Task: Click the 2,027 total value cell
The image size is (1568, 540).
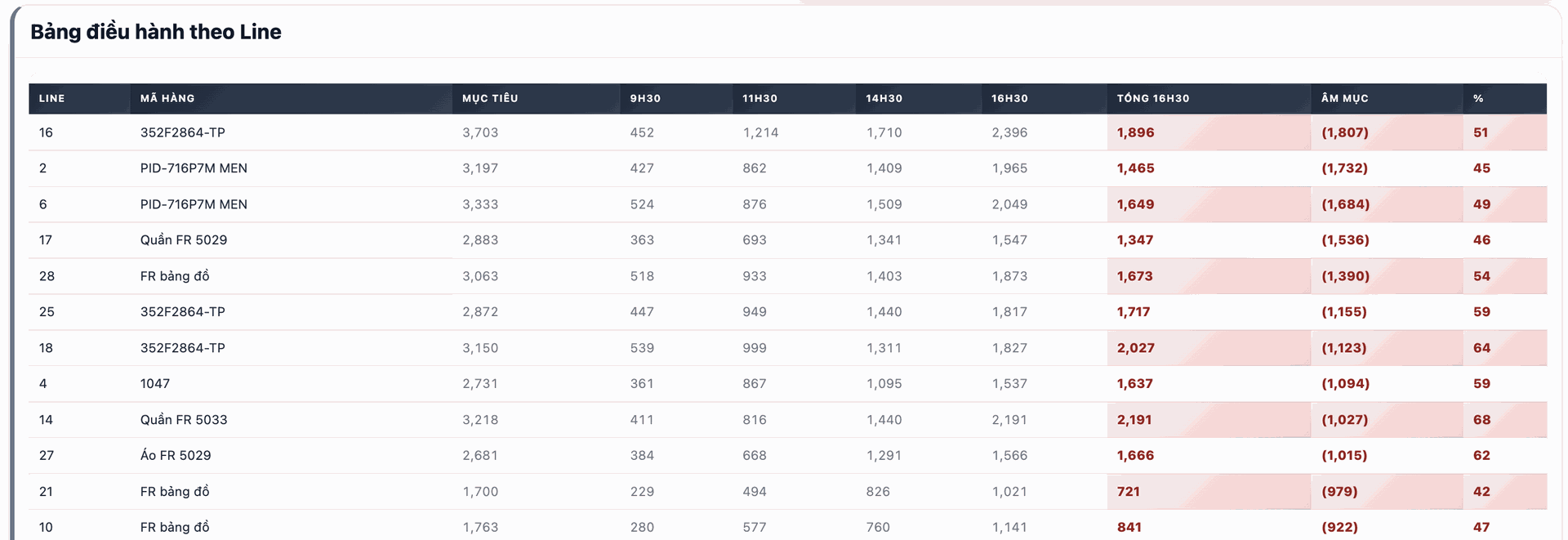Action: tap(1136, 348)
